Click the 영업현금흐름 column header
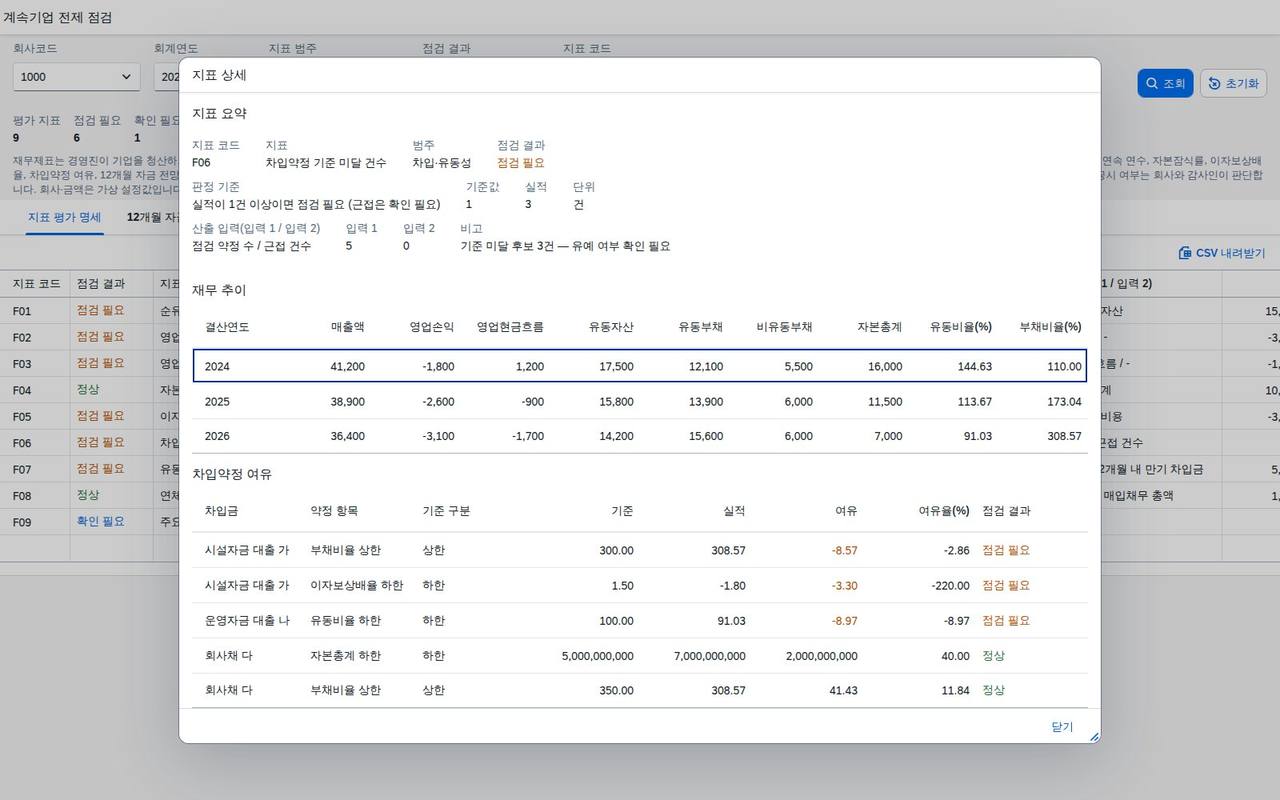The height and width of the screenshot is (800, 1280). [x=510, y=326]
